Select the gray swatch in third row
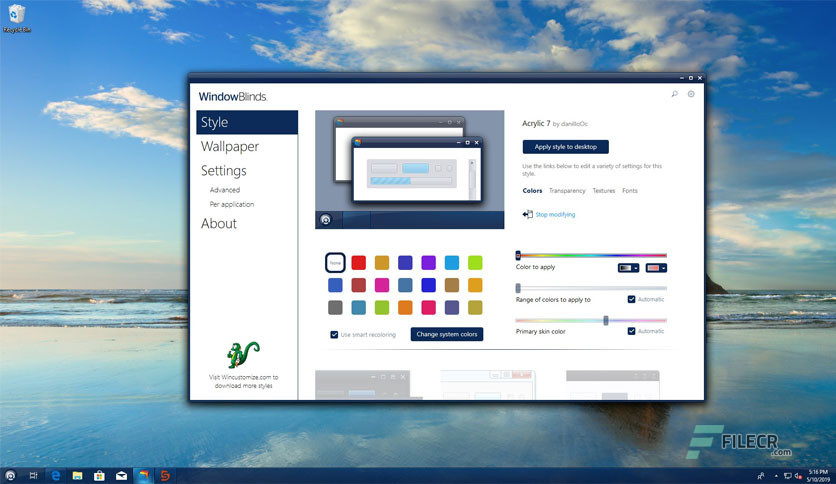836x484 pixels. coord(335,308)
